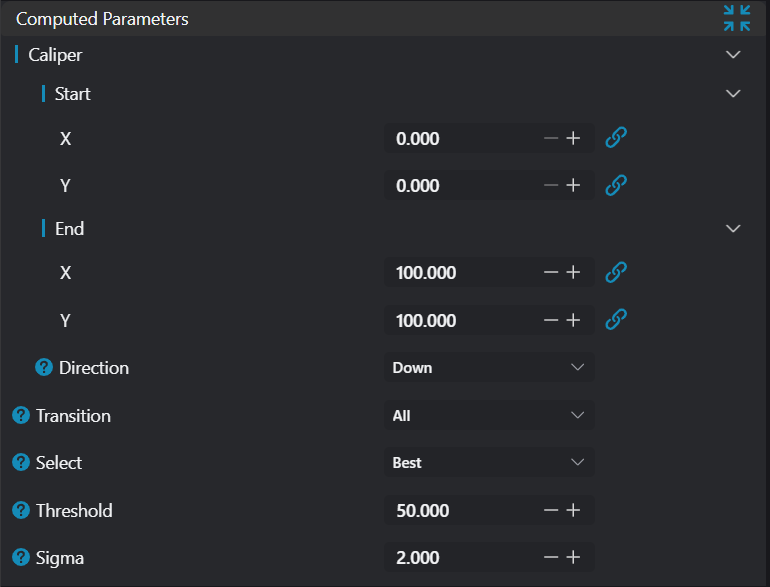770x587 pixels.
Task: Show help for Sigma parameter
Action: pos(21,557)
